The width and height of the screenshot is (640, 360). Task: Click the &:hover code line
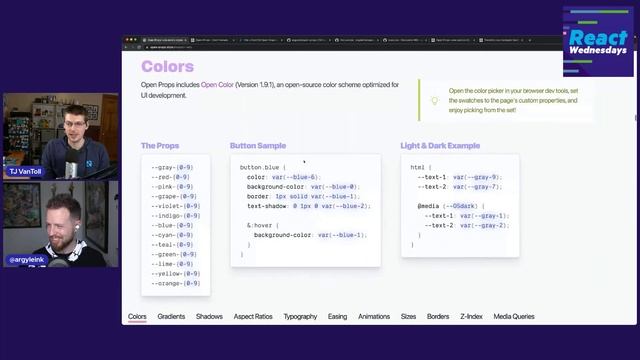pos(263,225)
